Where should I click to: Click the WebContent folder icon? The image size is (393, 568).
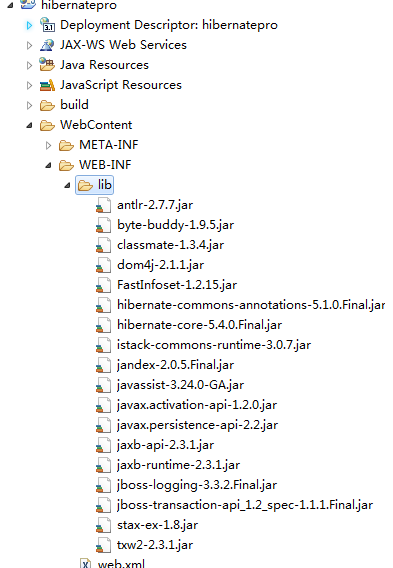point(47,125)
